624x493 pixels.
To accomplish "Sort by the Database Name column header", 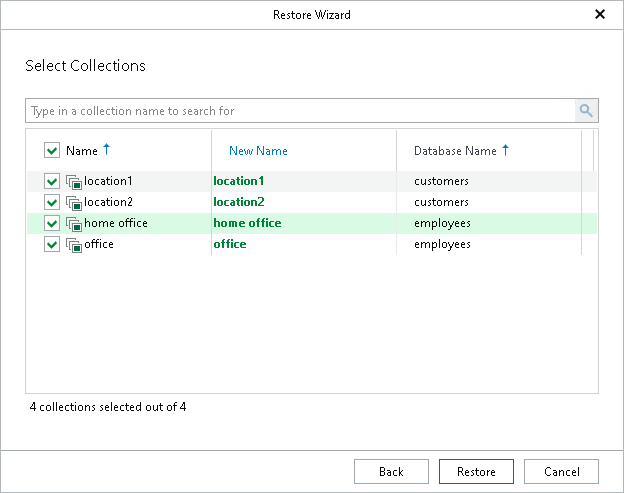I will point(455,151).
